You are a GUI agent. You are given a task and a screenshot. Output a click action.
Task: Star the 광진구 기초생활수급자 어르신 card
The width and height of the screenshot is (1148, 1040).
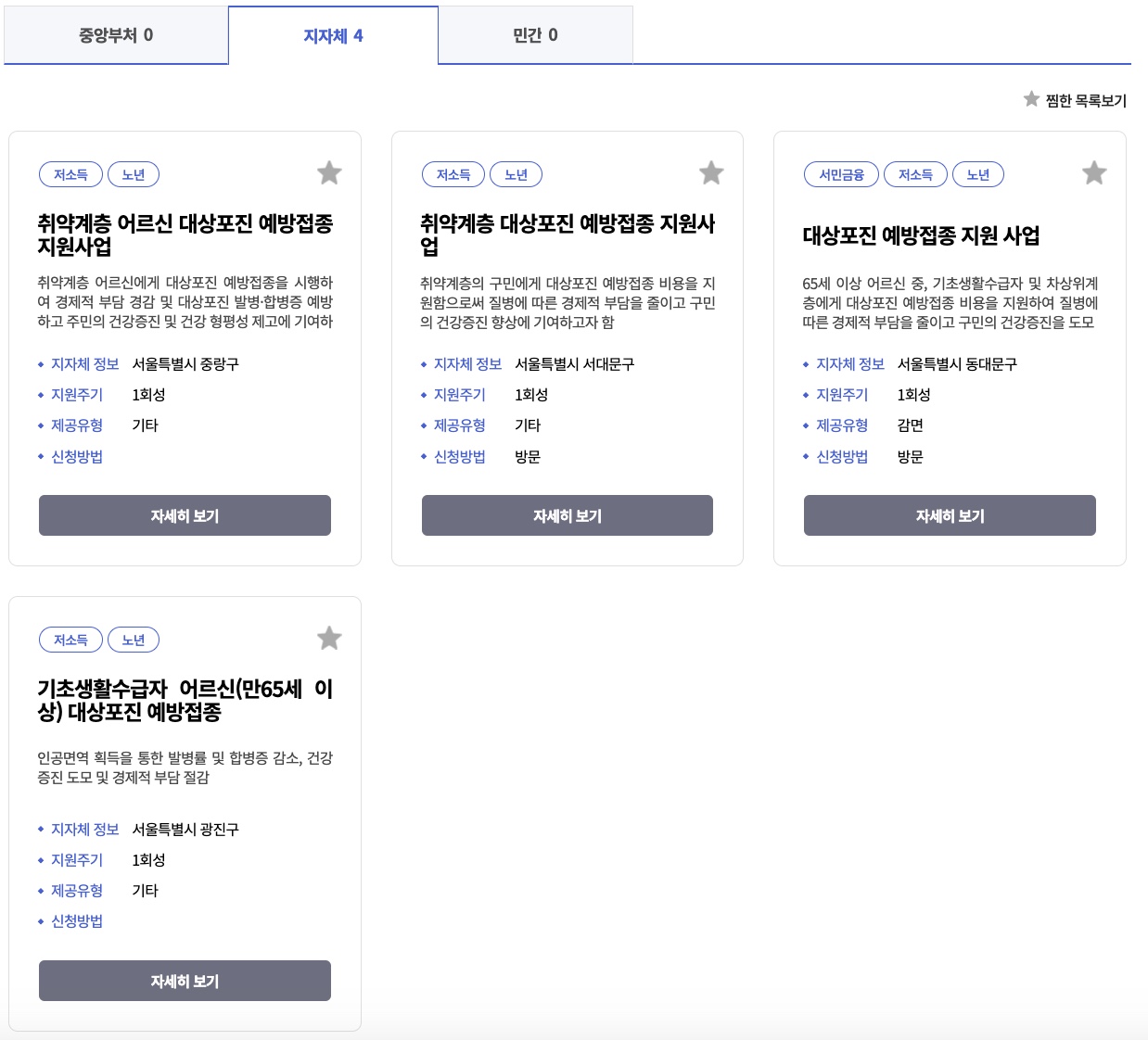click(329, 638)
